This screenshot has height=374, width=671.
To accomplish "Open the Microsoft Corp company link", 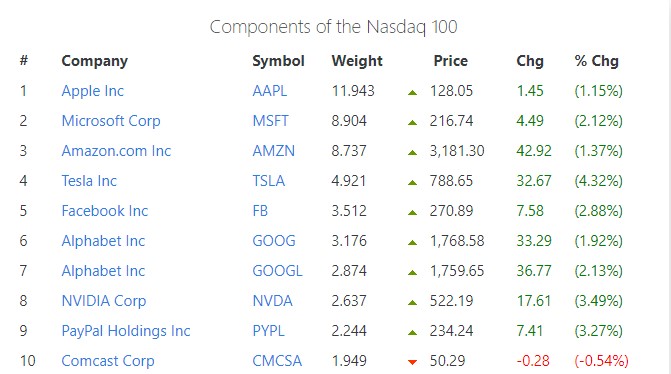I will [111, 121].
